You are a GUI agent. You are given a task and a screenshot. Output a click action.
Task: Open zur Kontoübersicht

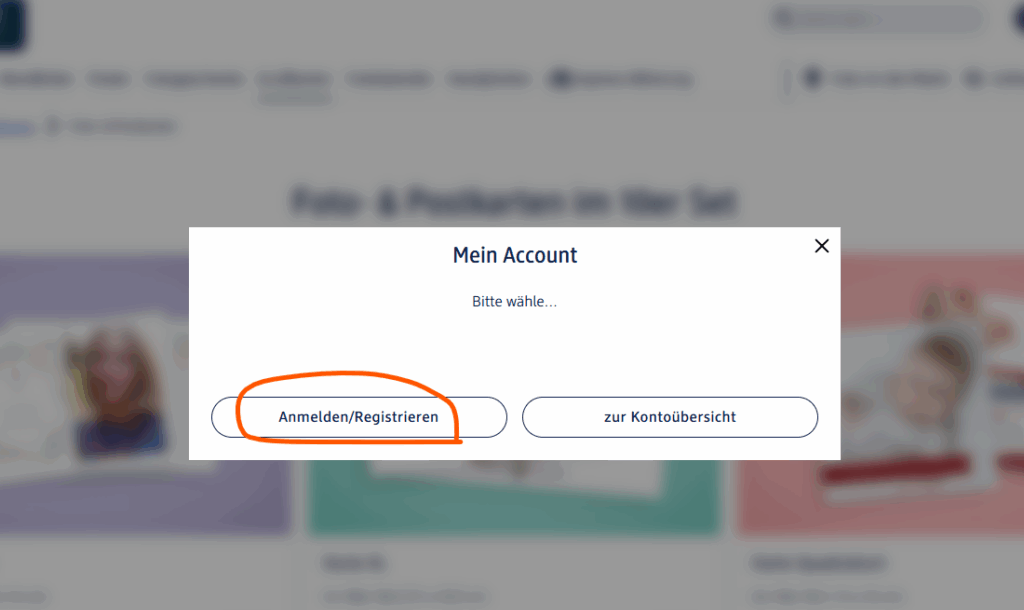coord(670,417)
